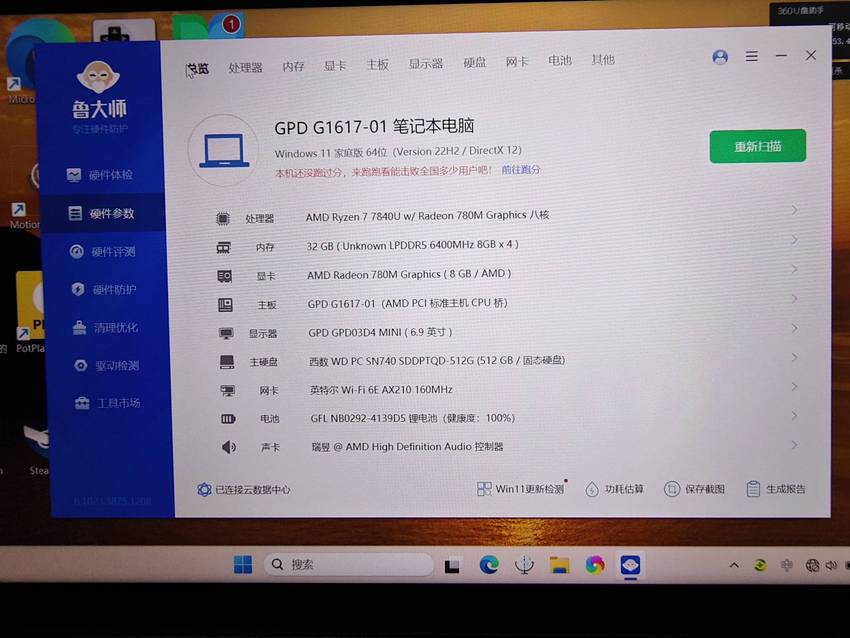The width and height of the screenshot is (850, 638).
Task: Select 硬件参数 in the sidebar
Action: (x=101, y=213)
